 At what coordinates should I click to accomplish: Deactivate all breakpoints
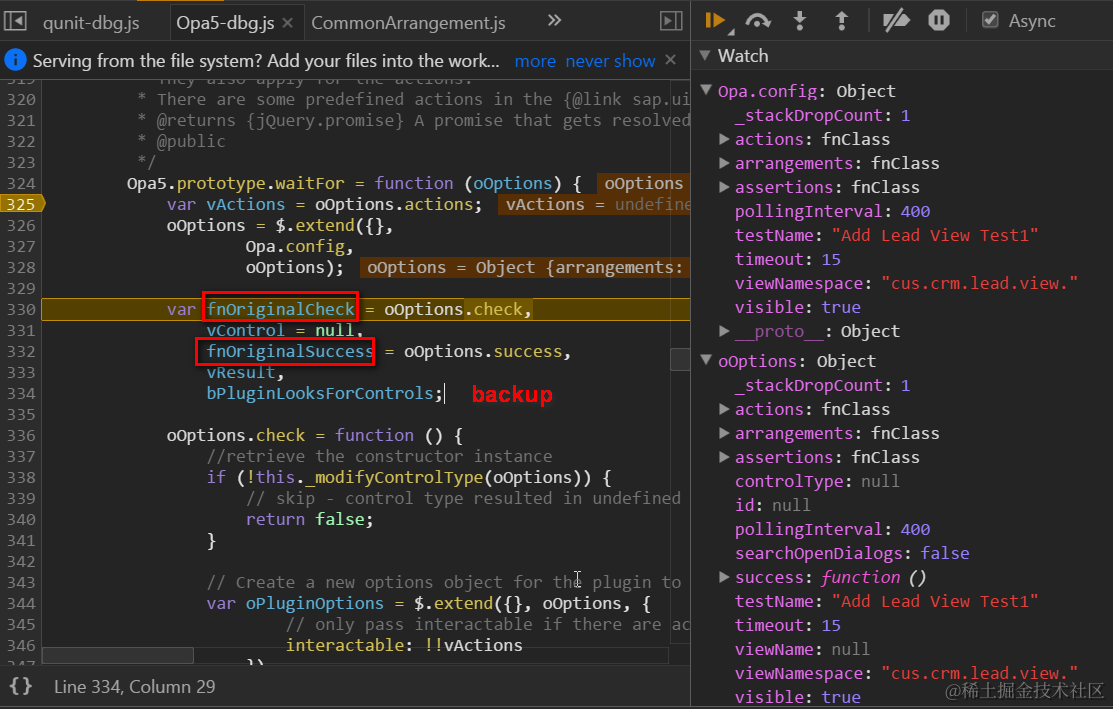[896, 21]
